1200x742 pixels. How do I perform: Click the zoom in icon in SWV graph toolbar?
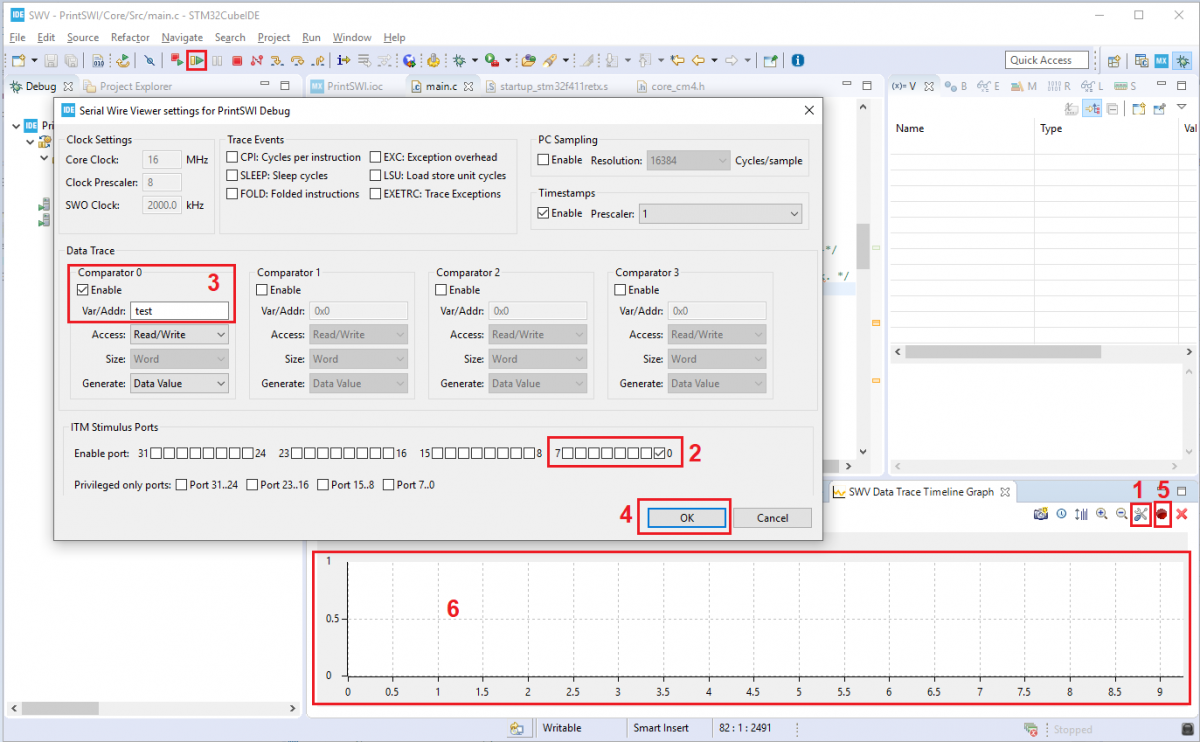(x=1101, y=514)
